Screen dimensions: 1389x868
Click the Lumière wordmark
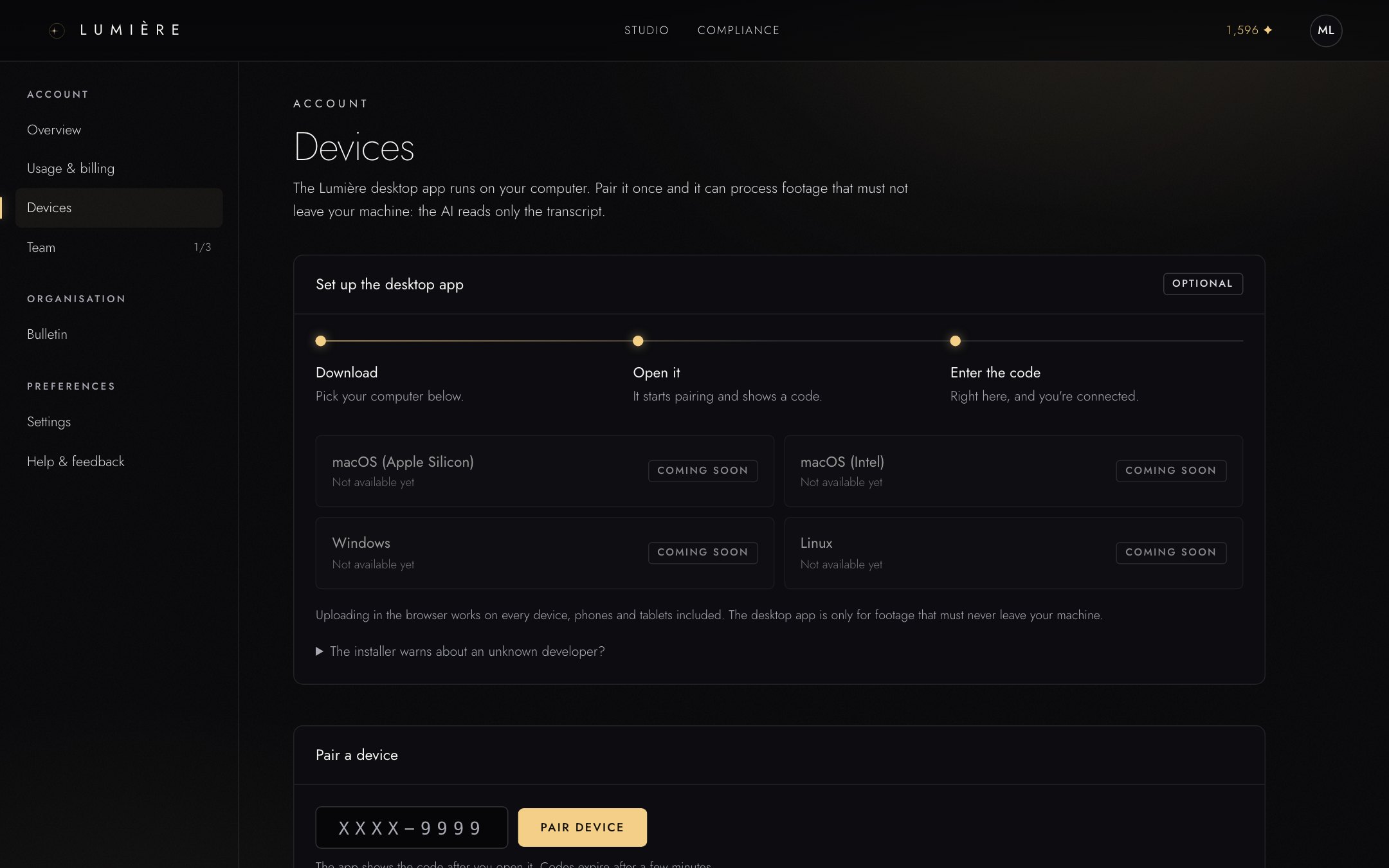130,30
